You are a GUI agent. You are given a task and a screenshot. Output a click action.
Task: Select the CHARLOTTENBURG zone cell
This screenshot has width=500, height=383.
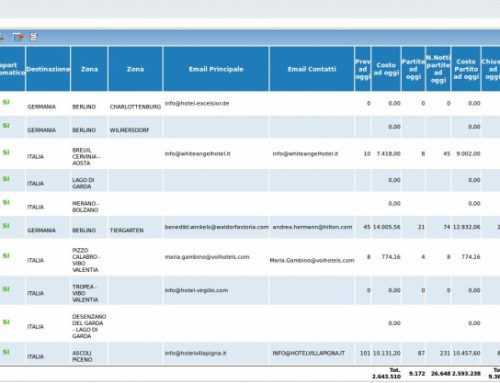135,107
